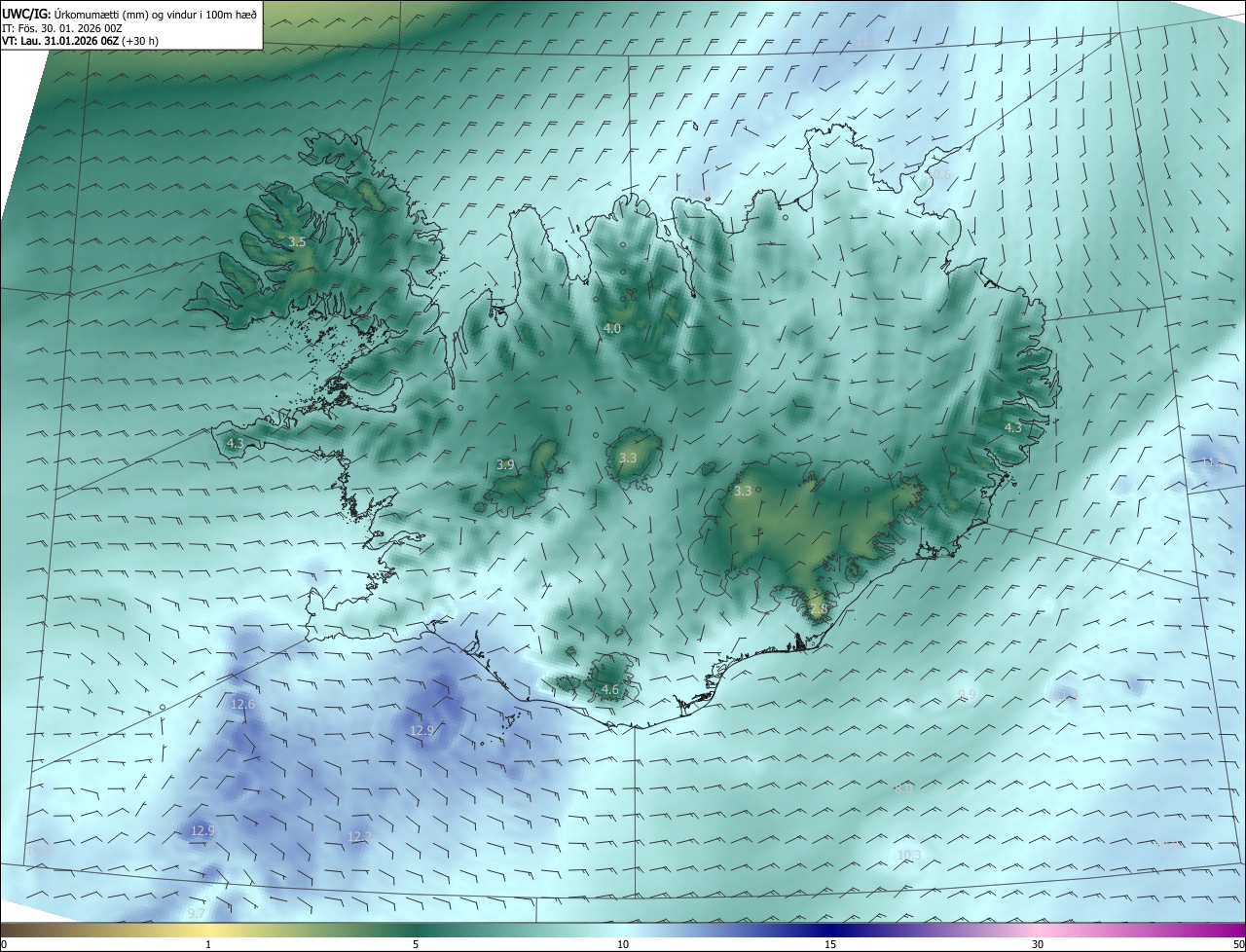Click the pink colorbar section at 30
1246x952 pixels.
tap(1038, 930)
